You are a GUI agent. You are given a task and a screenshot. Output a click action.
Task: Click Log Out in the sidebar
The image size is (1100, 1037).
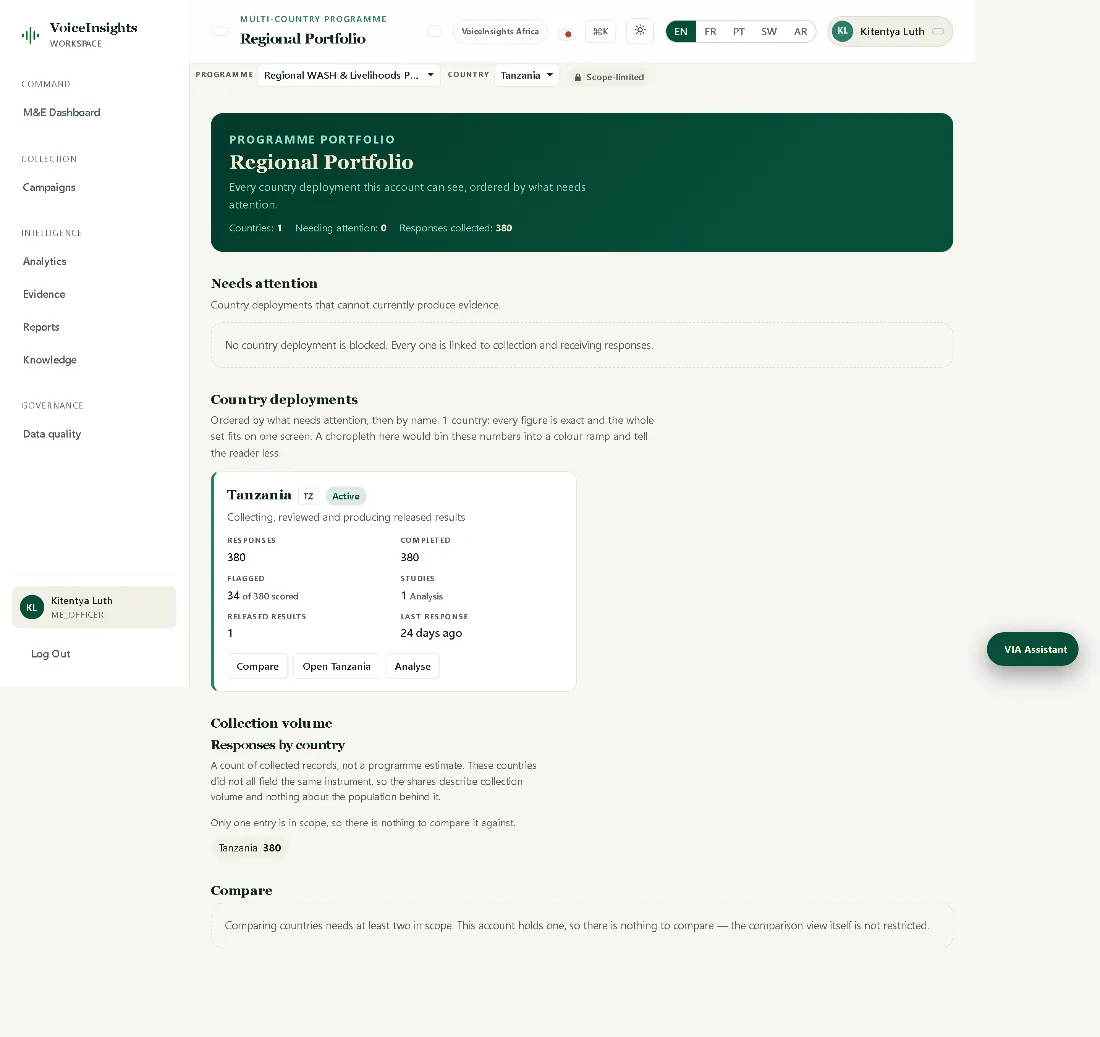coord(51,654)
